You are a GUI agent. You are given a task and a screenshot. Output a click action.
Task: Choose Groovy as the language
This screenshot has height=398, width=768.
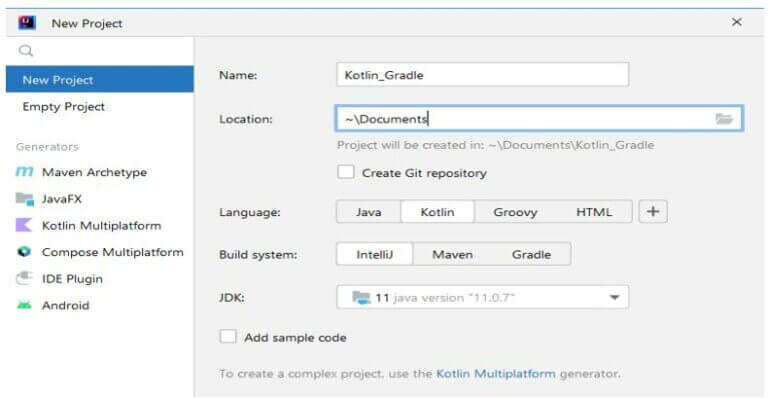tap(515, 212)
